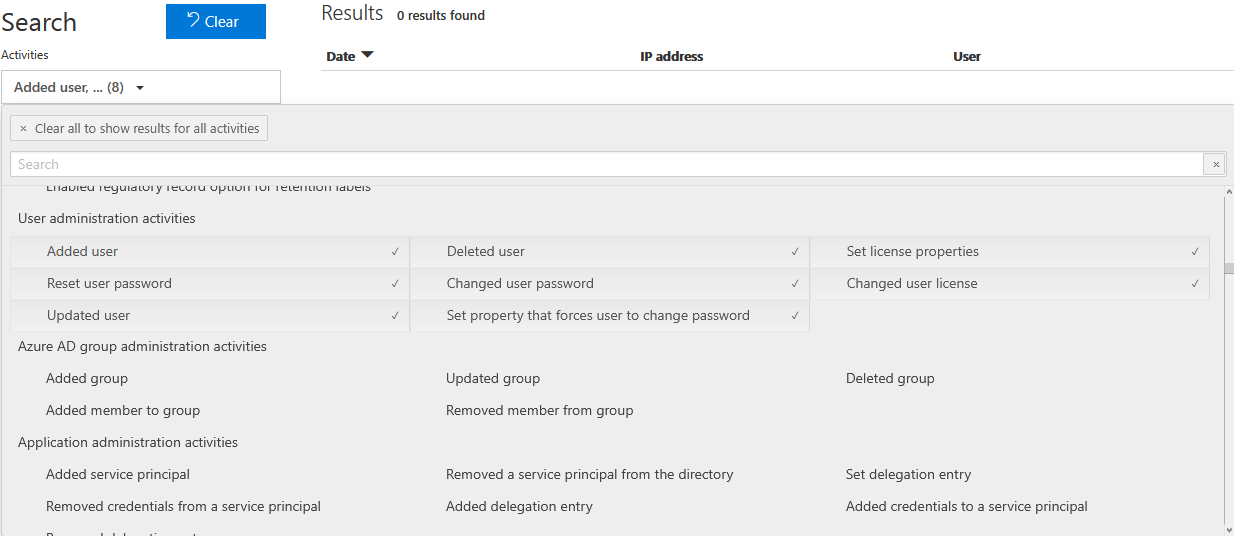Open the Activities dropdown showing Added user

point(140,87)
